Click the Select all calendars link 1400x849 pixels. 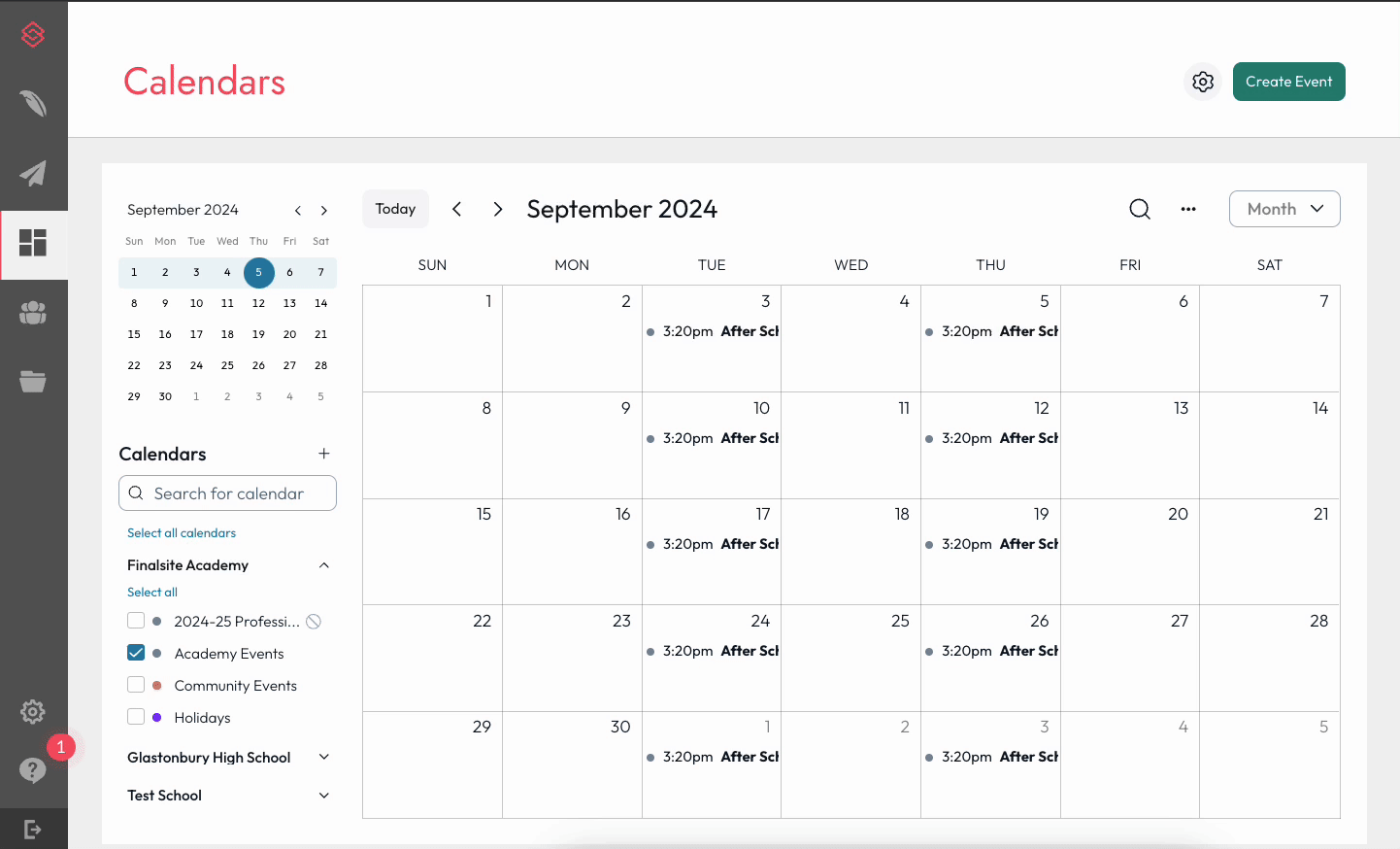point(182,533)
